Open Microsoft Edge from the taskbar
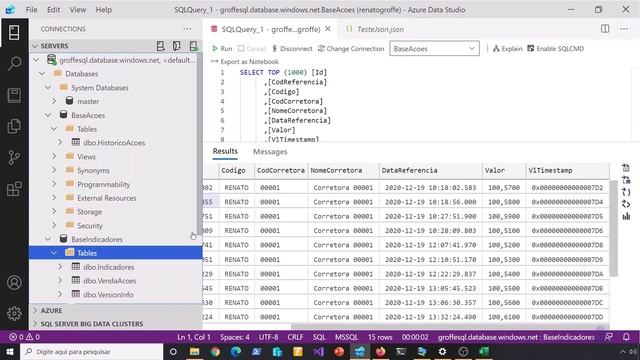640x360 pixels. tap(236, 351)
